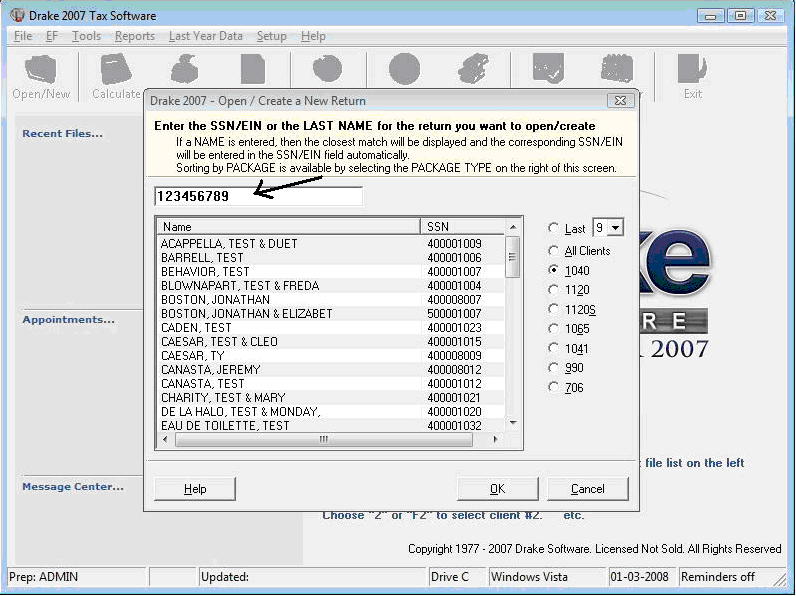This screenshot has width=796, height=596.
Task: Click the list's scroll down arrow
Action: click(x=513, y=423)
